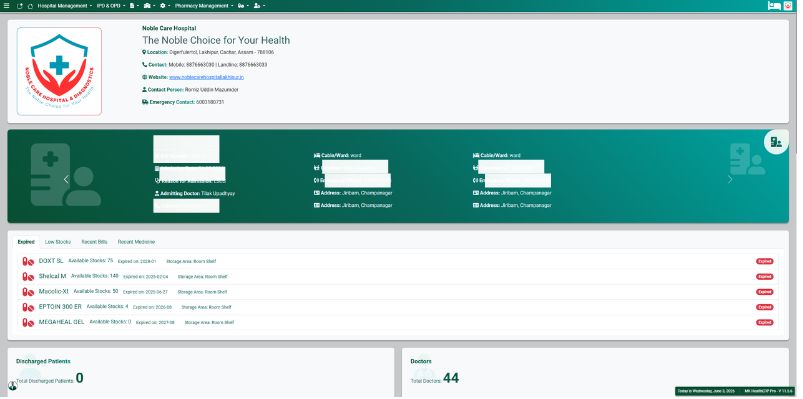The height and width of the screenshot is (399, 803).
Task: Switch to the Recent Medicine tab
Action: 136,242
